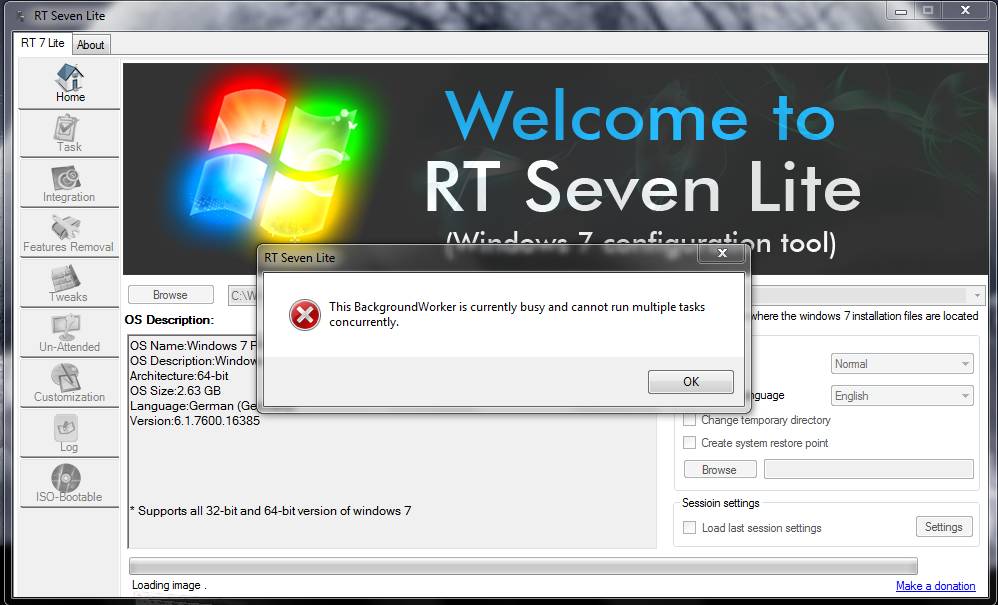
Task: Expand the English language dropdown
Action: 902,396
